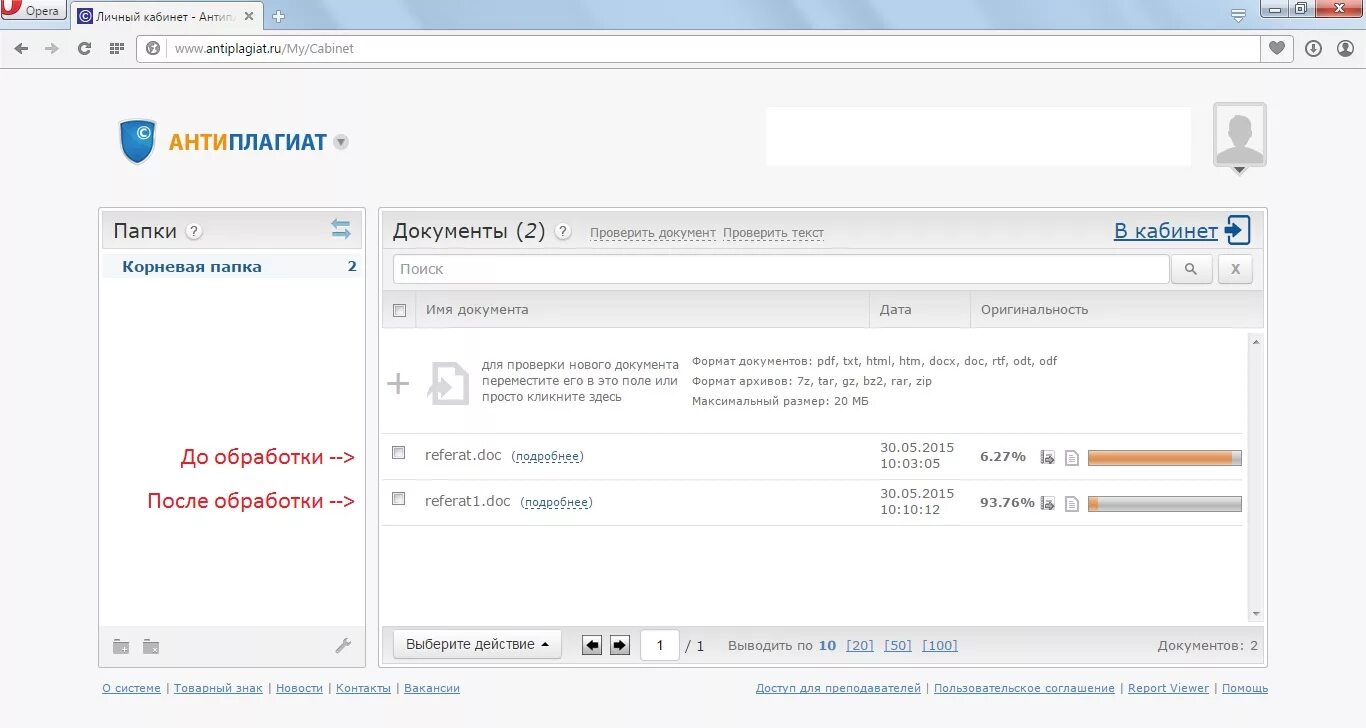Screen dimensions: 1366x728
Task: Open report icon for referat.doc
Action: (x=1072, y=458)
